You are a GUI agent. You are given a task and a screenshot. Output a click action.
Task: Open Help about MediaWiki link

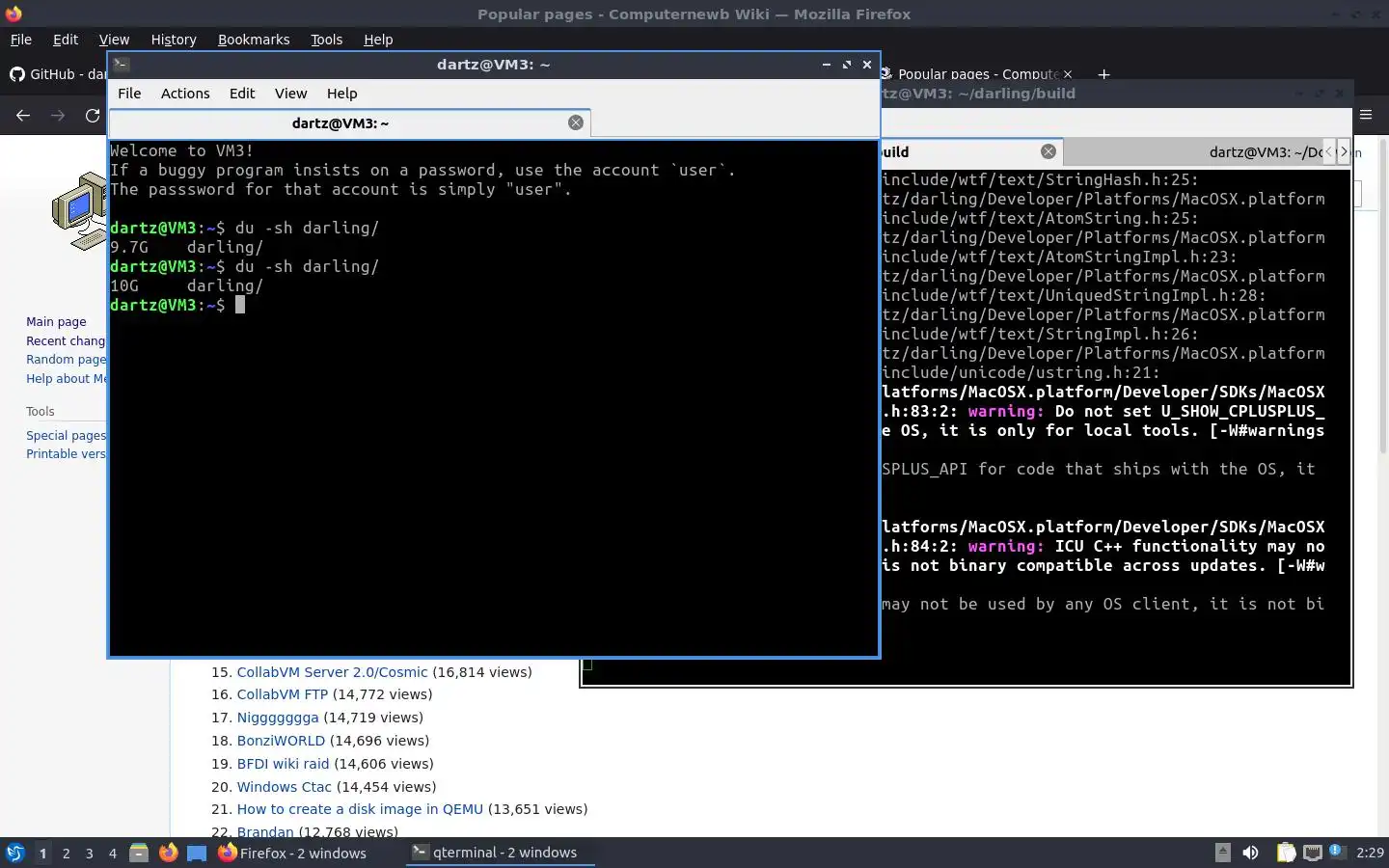click(66, 379)
